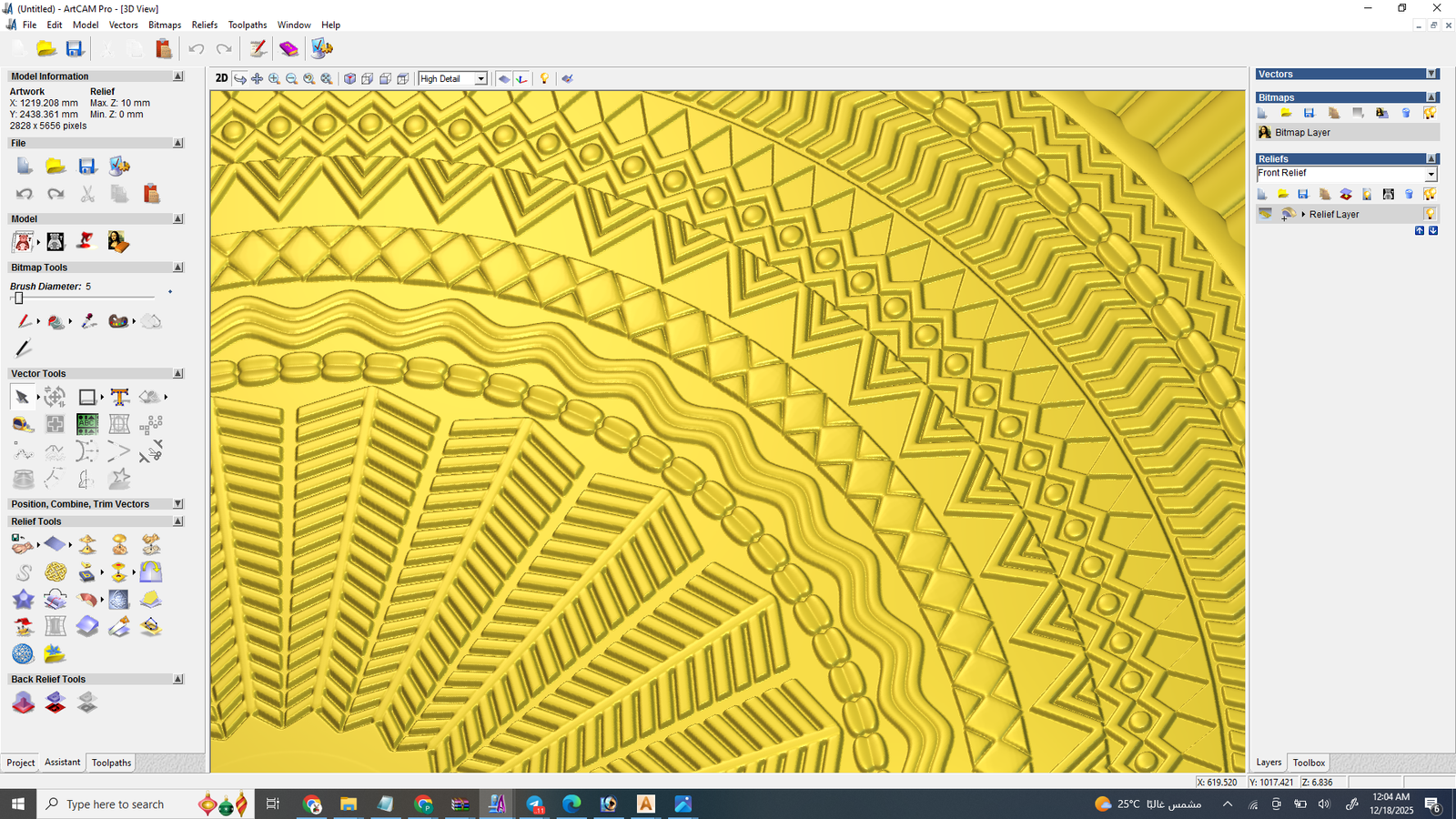
Task: Click the Zoom In magnifier in view toolbar
Action: click(274, 79)
